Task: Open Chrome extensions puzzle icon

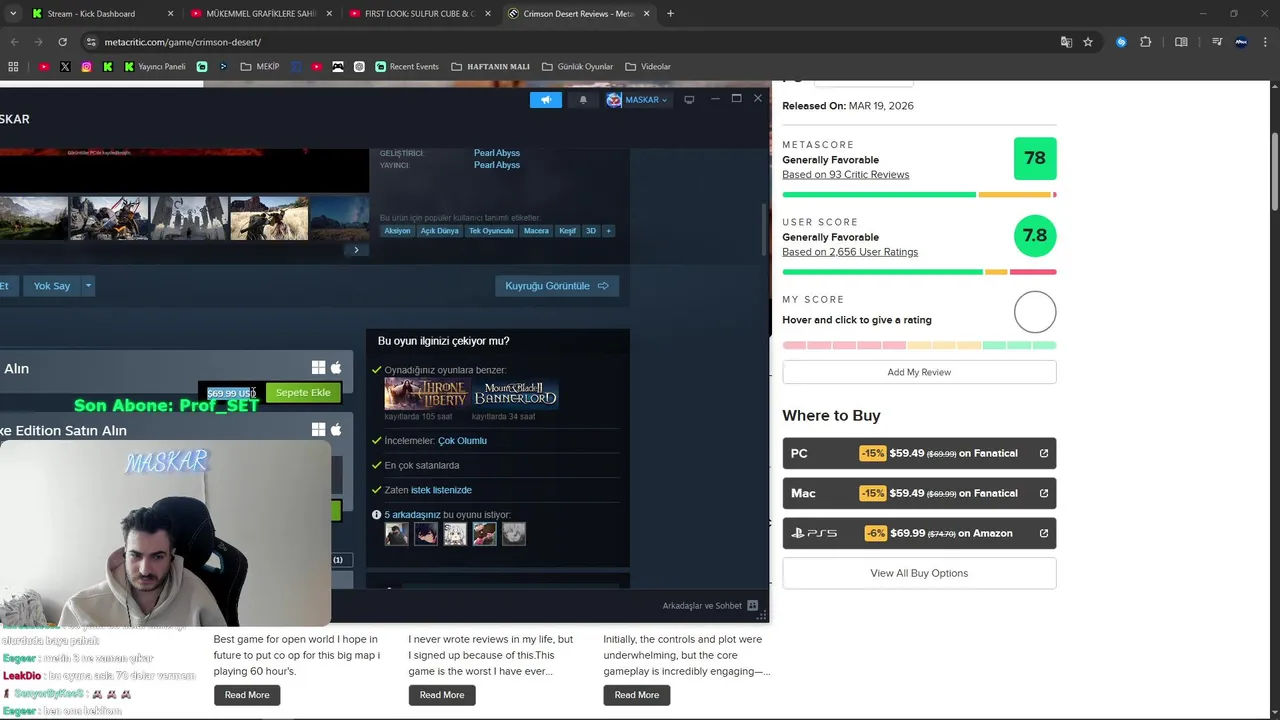Action: (x=1146, y=42)
